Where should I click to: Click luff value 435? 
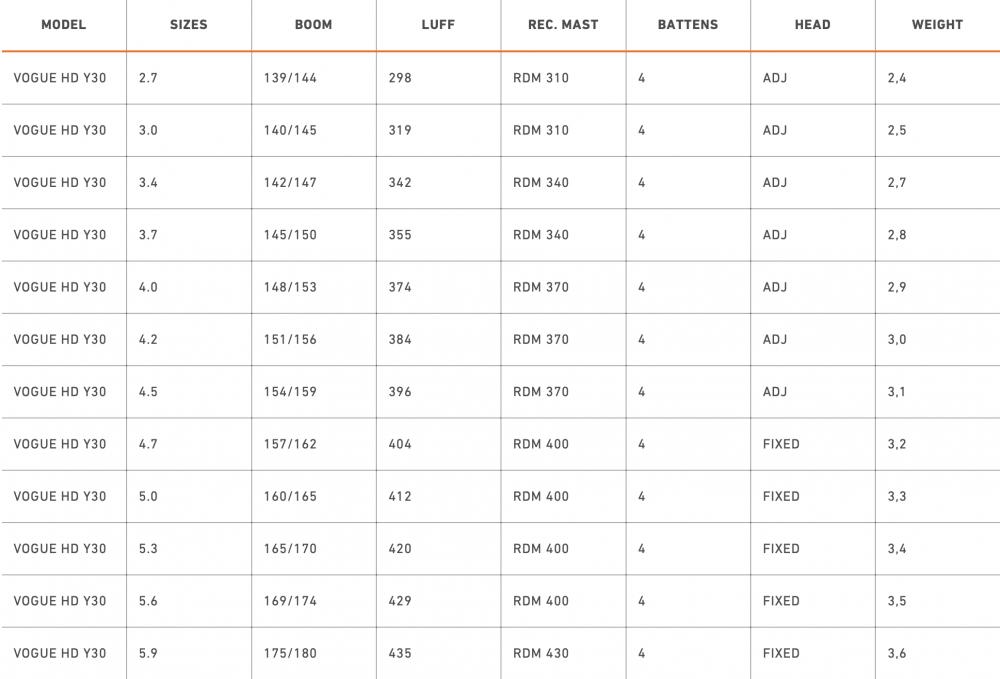point(400,653)
